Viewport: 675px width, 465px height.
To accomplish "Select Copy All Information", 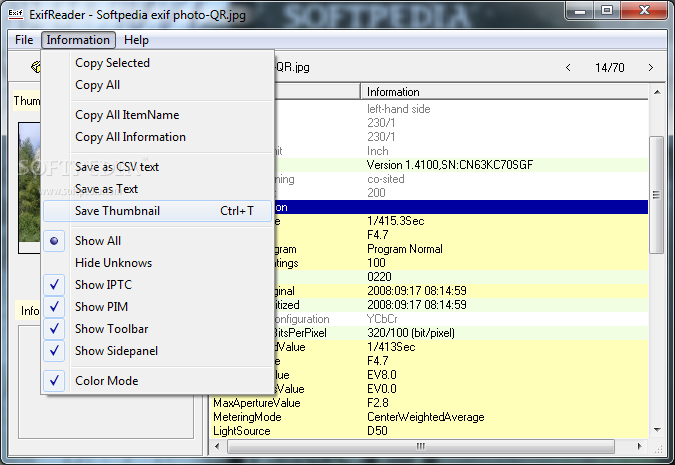I will tap(158, 137).
